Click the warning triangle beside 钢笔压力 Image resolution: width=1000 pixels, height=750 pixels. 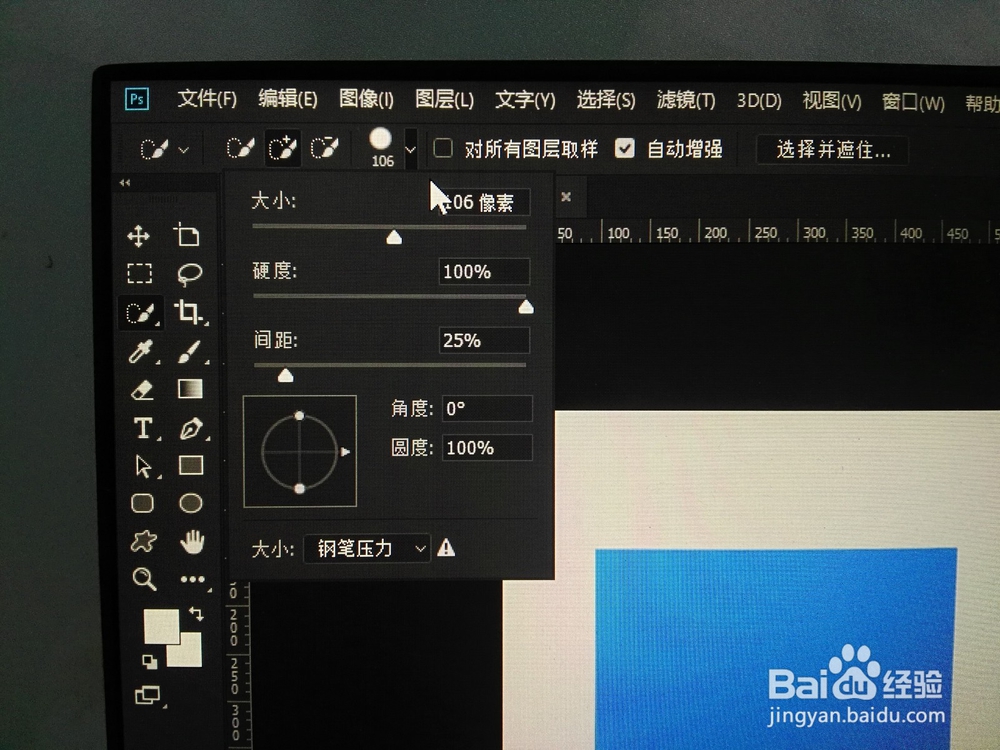[x=447, y=549]
